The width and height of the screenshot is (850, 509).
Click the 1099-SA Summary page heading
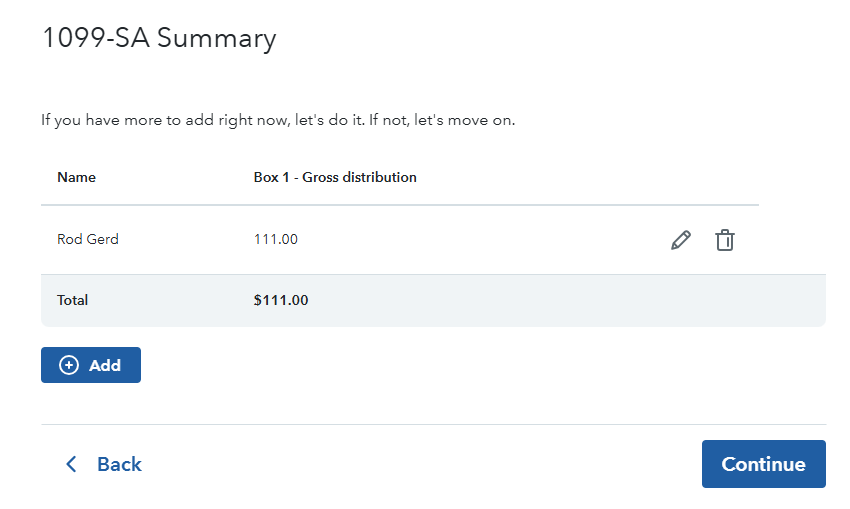click(x=159, y=39)
